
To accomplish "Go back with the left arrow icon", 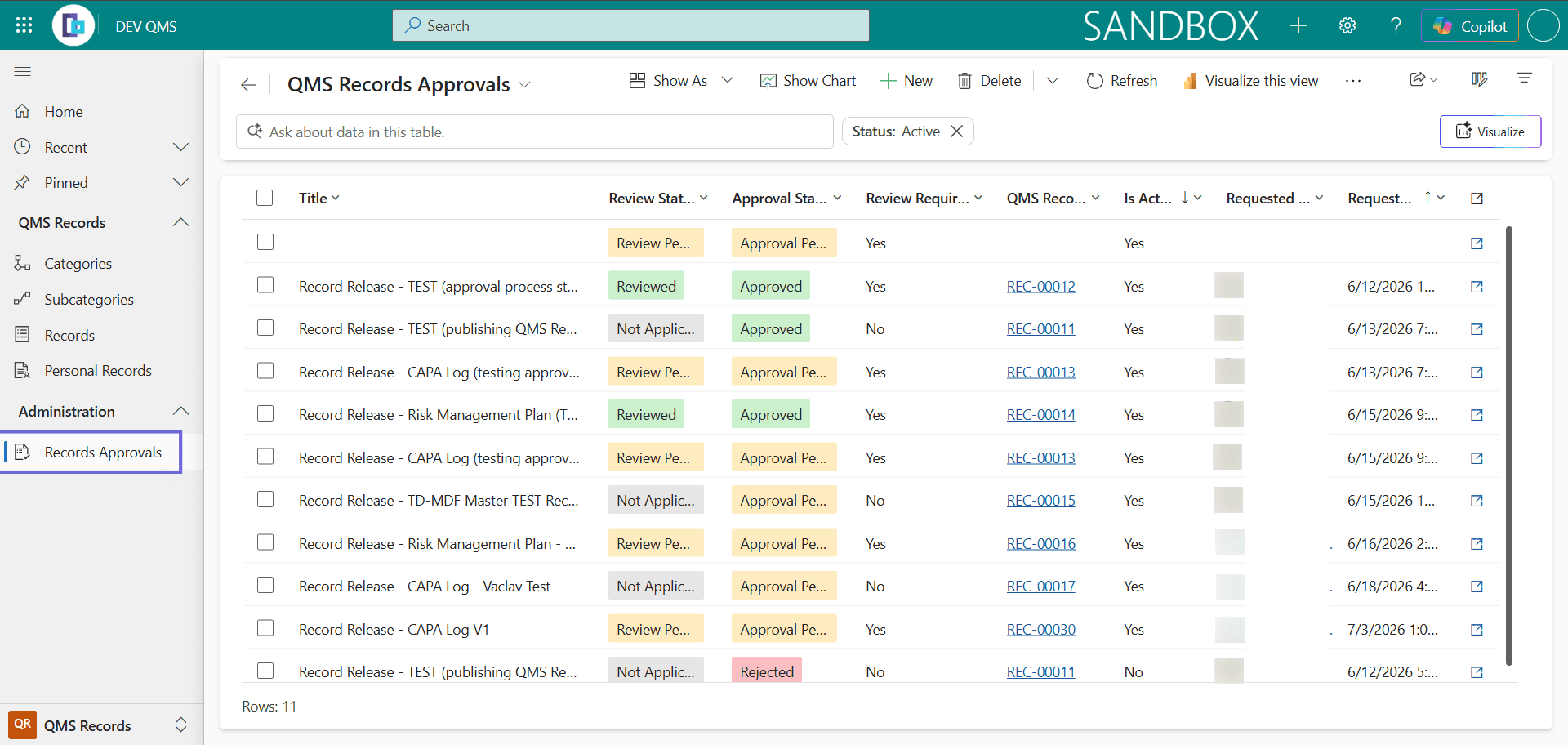I will tap(248, 85).
